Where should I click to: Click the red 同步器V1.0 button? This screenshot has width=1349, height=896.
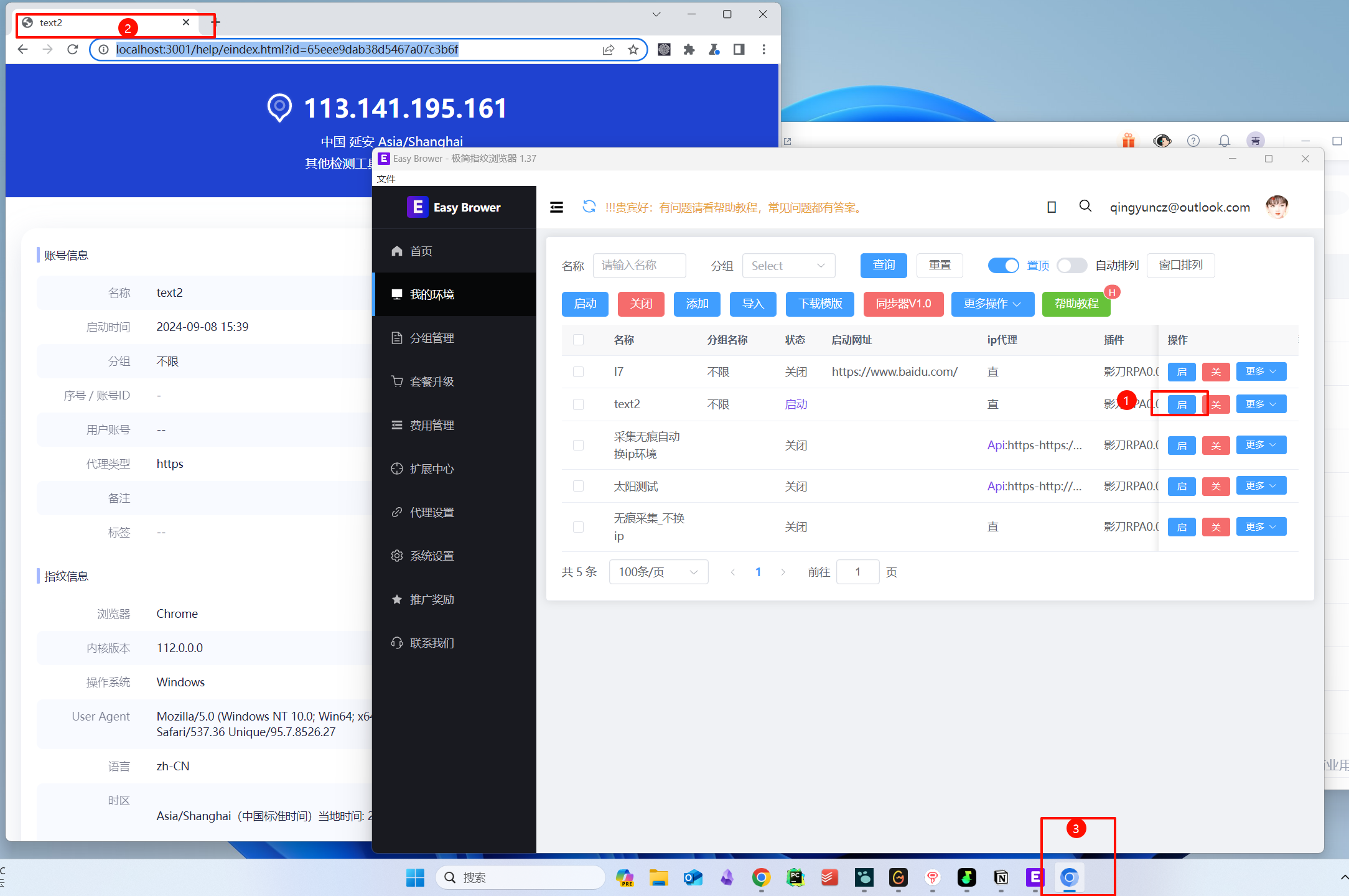pos(903,304)
